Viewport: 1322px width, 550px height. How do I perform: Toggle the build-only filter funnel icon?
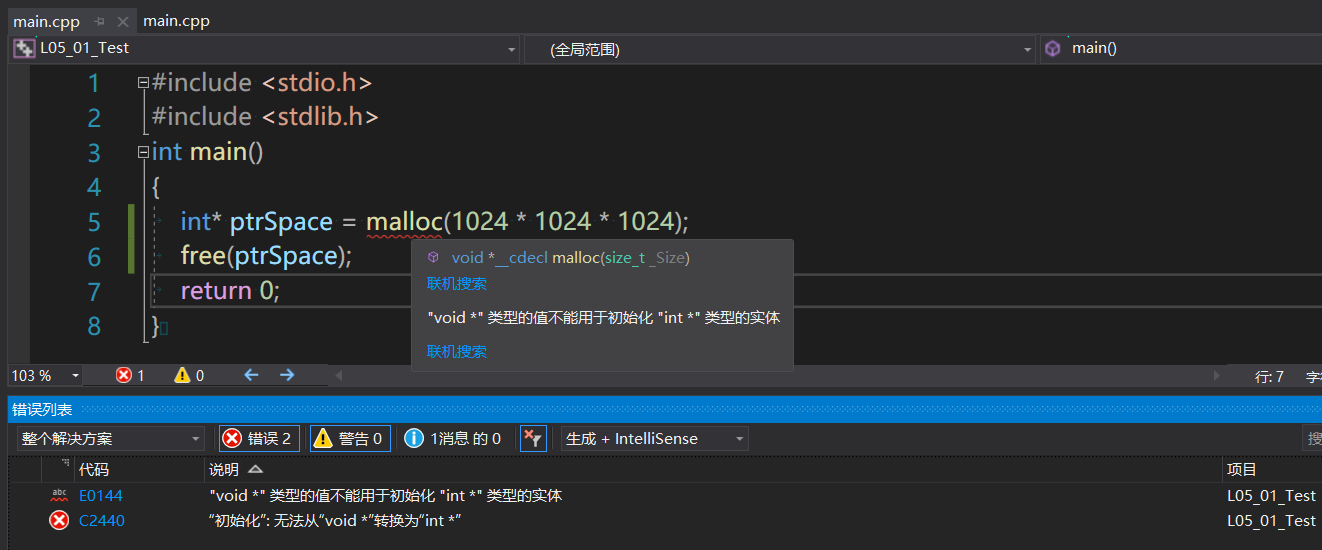pyautogui.click(x=533, y=438)
